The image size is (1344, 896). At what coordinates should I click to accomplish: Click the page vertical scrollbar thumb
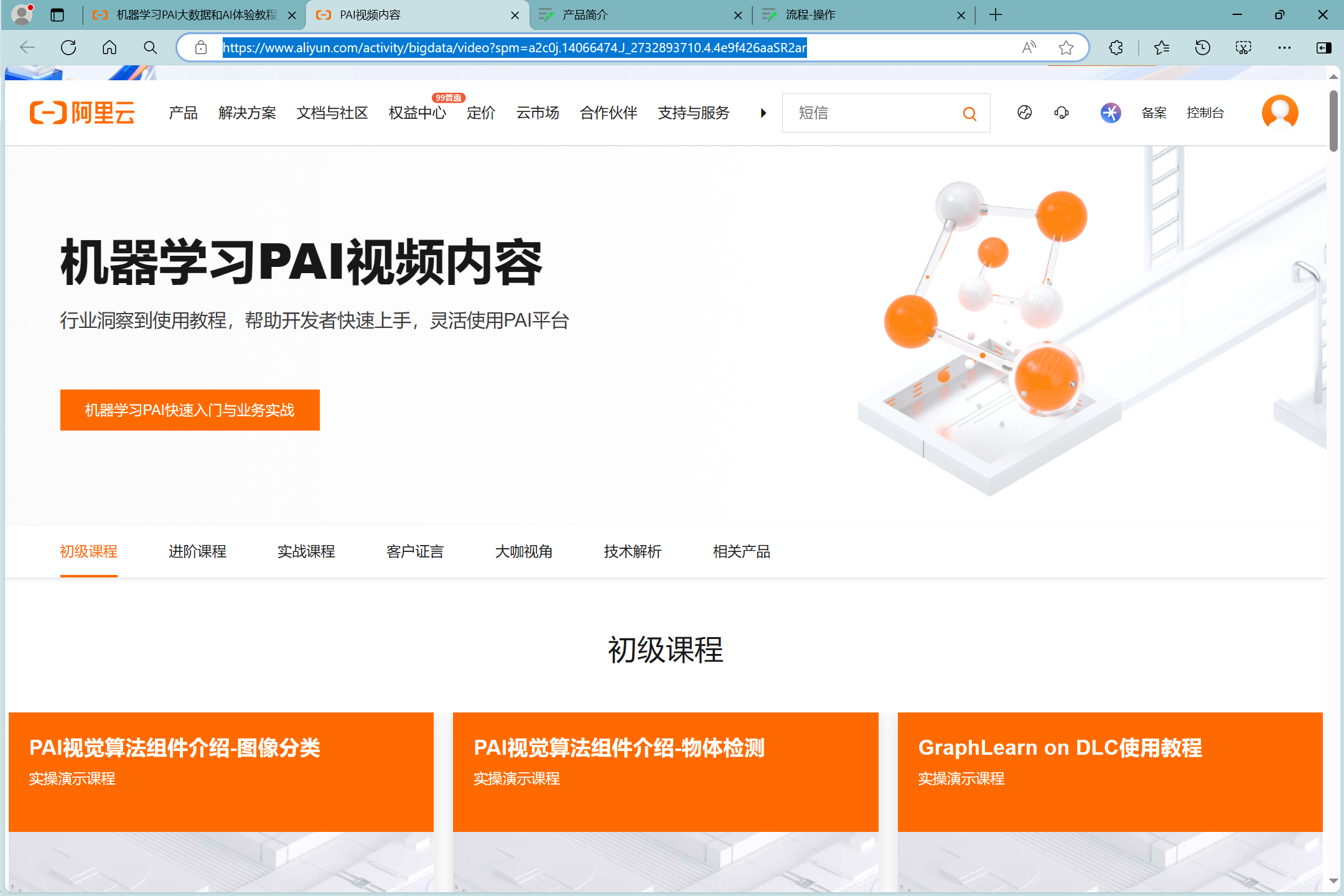coord(1333,121)
